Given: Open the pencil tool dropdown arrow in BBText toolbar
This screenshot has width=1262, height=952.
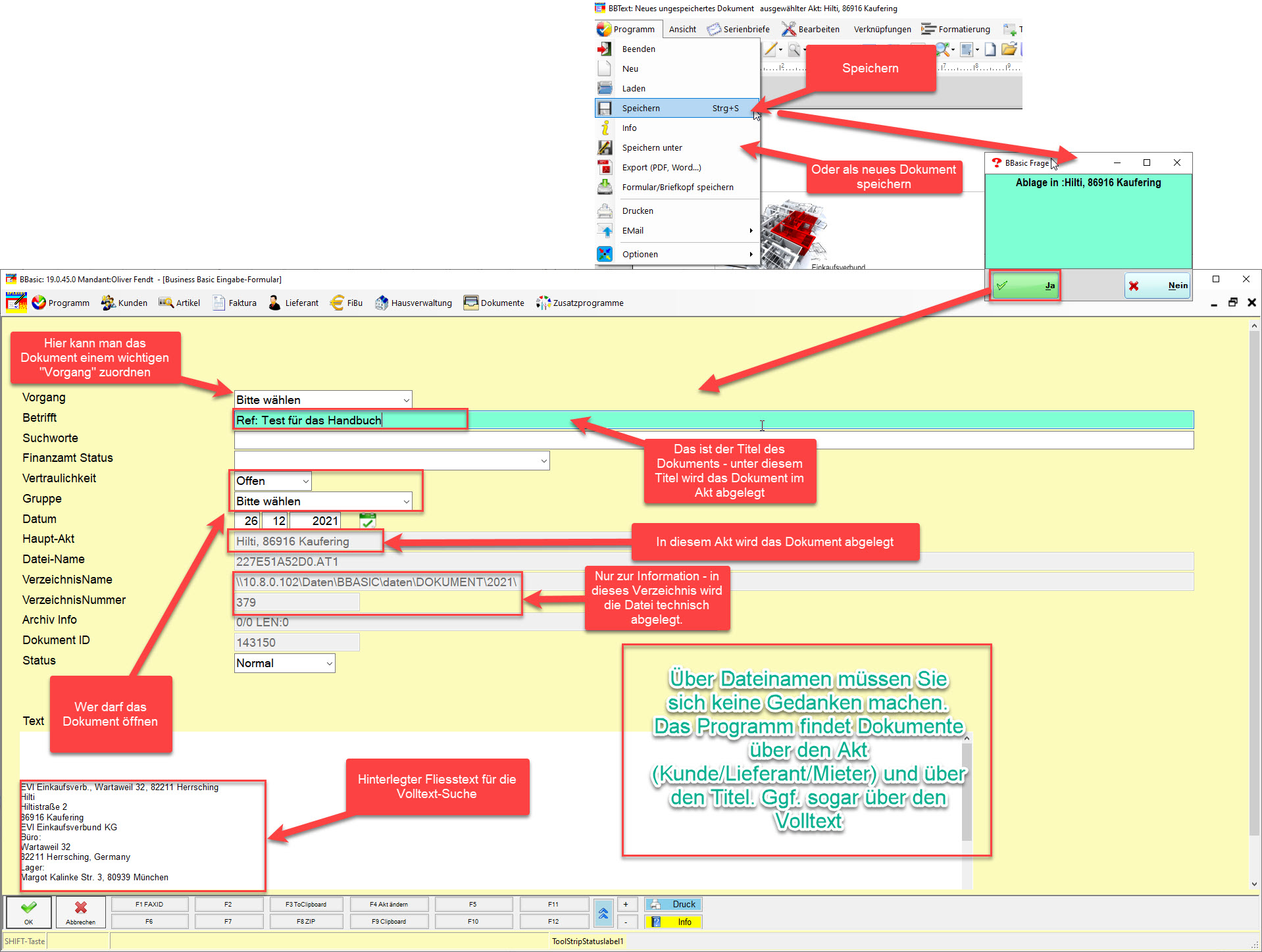Looking at the screenshot, I should click(x=781, y=49).
